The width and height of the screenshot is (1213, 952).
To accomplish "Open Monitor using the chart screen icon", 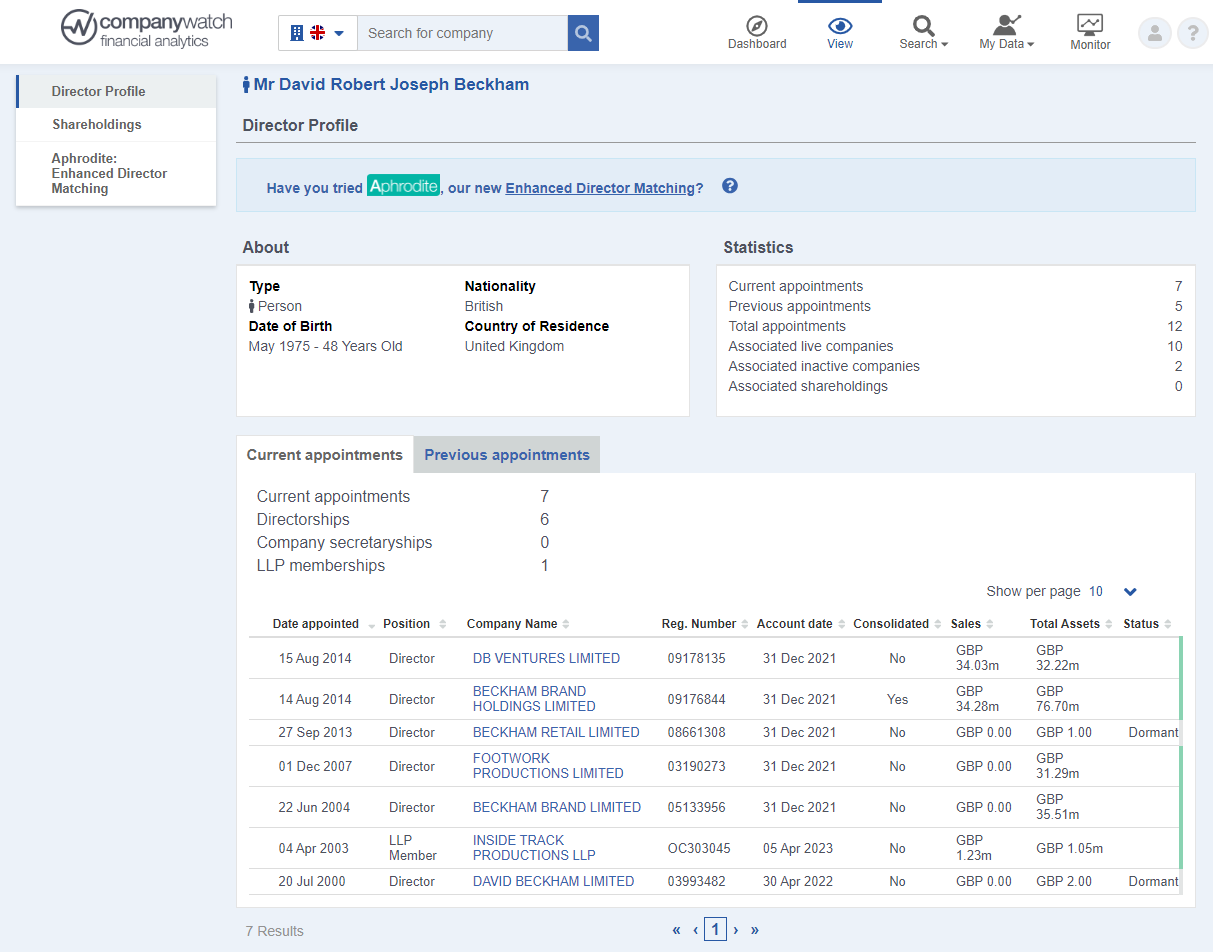I will 1089,25.
